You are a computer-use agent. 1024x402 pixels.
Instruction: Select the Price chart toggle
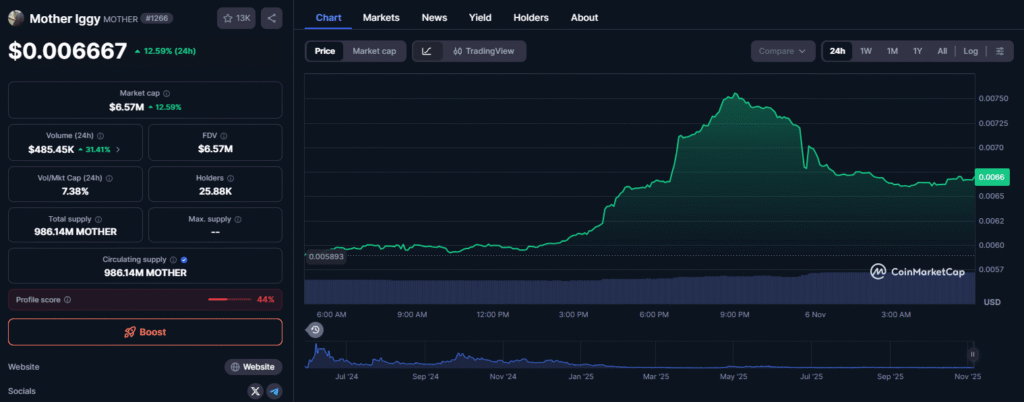(325, 51)
